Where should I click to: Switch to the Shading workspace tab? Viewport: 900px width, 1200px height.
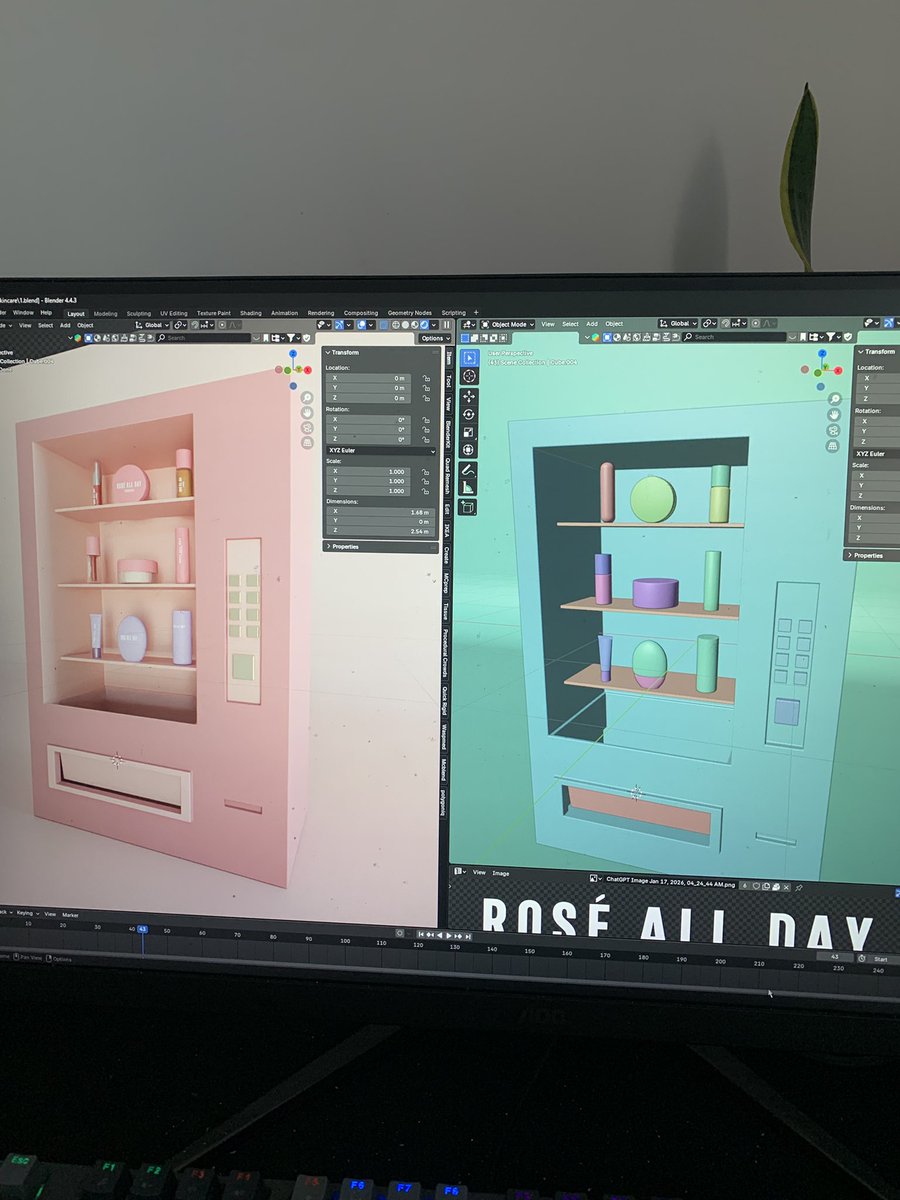[250, 313]
